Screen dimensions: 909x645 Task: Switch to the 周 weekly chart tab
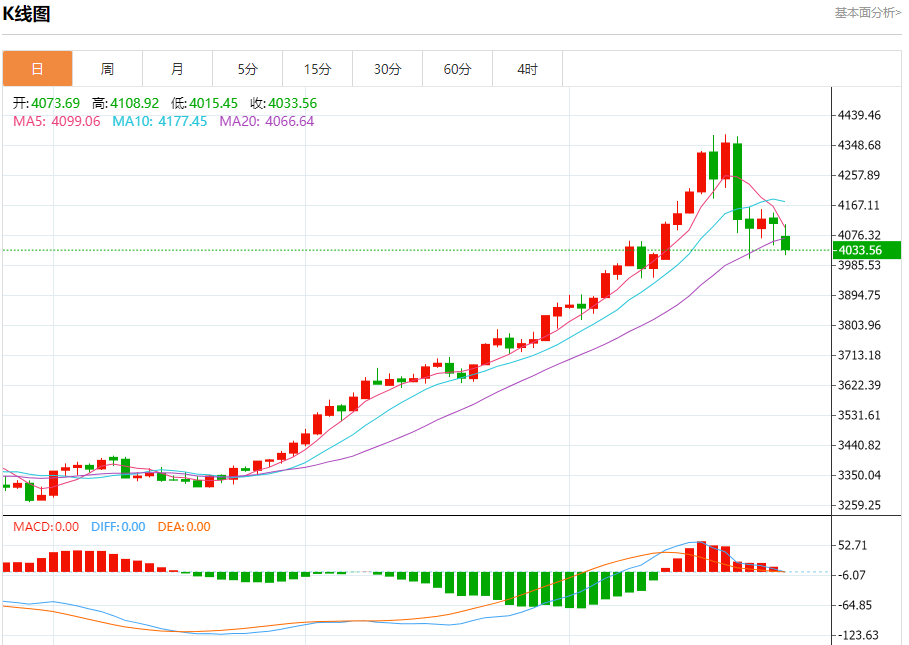coord(107,68)
